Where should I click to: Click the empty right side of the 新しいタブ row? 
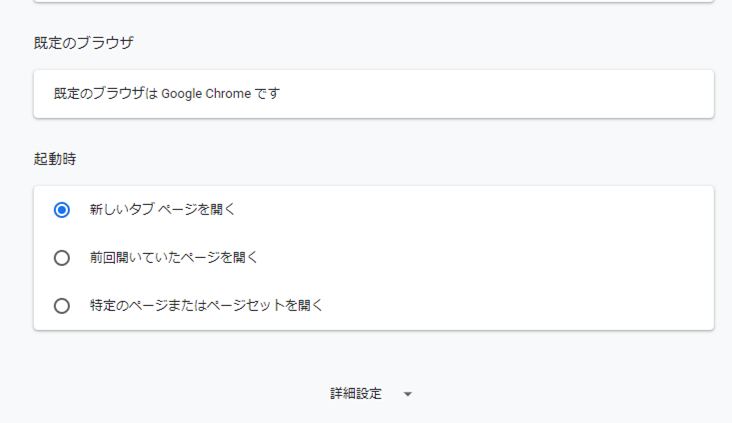pos(474,210)
